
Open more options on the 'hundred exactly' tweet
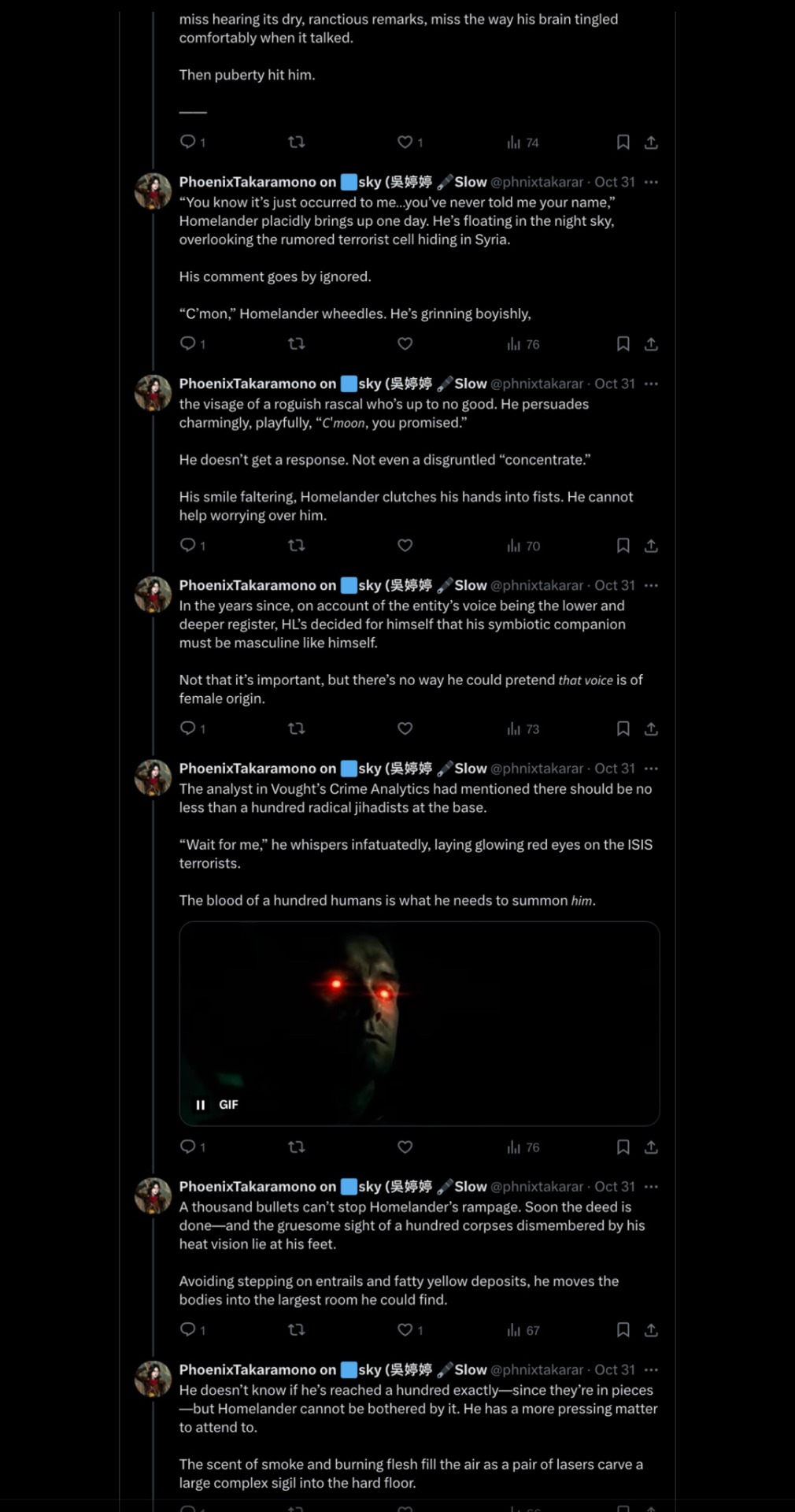(651, 1369)
